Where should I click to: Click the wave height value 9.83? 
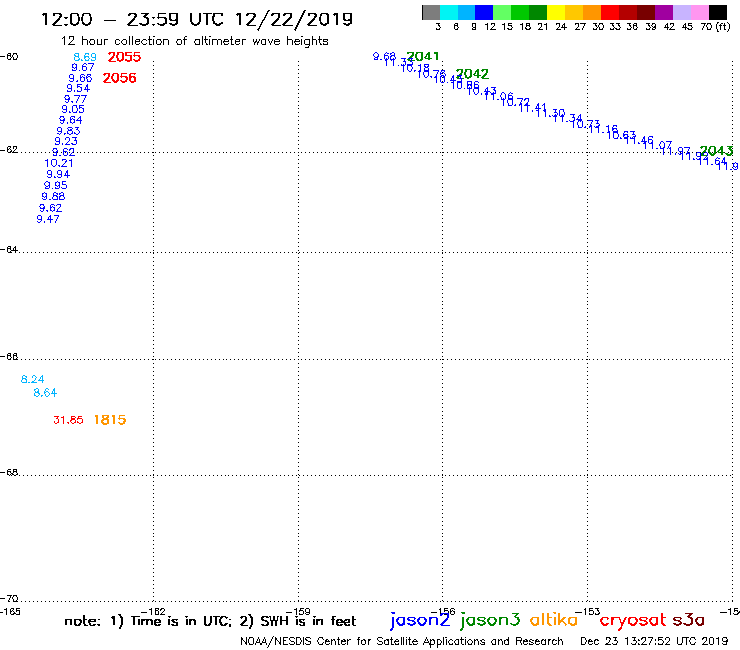point(68,131)
